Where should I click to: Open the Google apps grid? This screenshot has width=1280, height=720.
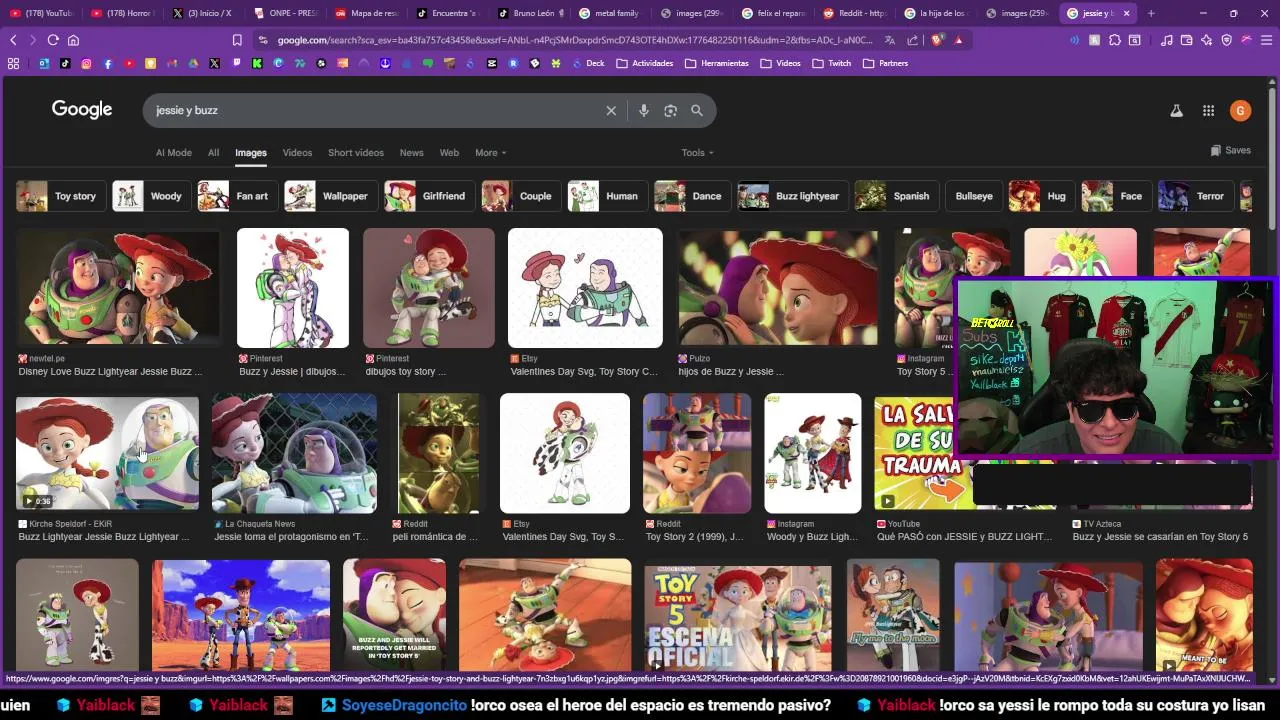1208,111
